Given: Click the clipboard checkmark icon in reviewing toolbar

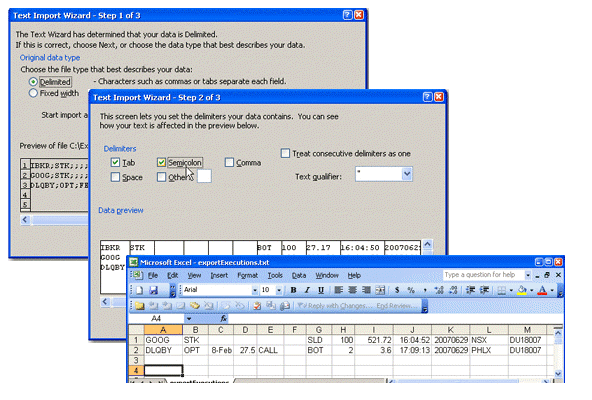Looking at the screenshot, I should pos(257,306).
